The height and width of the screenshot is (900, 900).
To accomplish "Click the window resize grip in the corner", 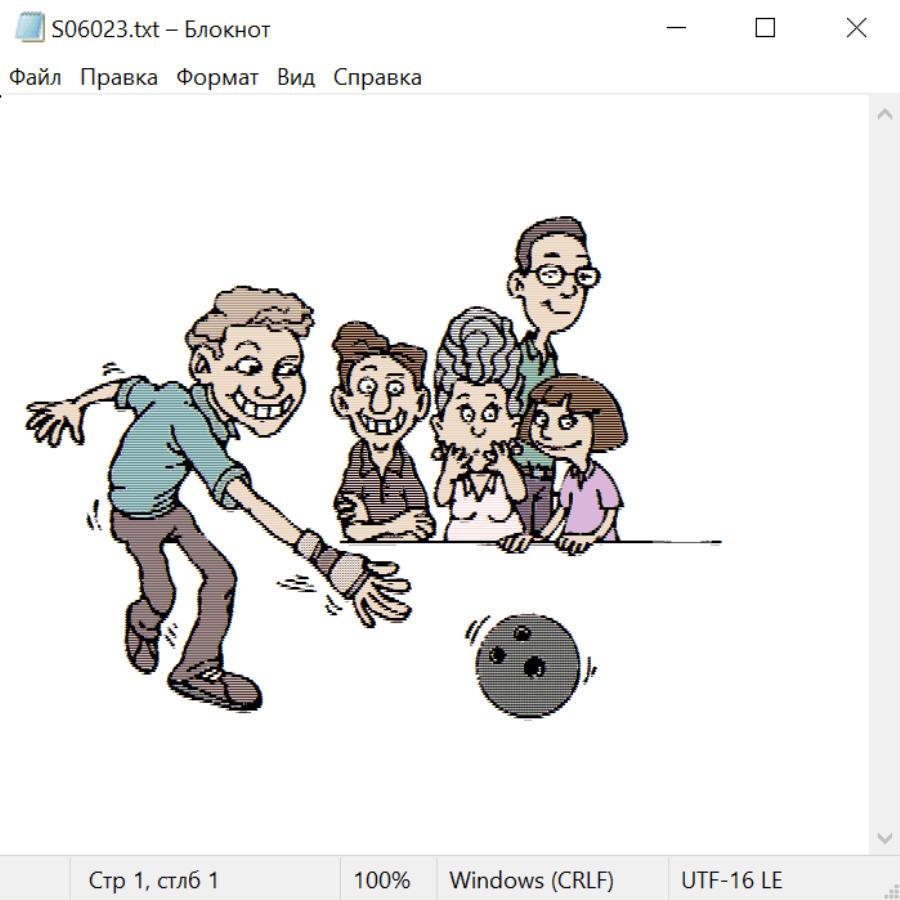I will [x=890, y=890].
